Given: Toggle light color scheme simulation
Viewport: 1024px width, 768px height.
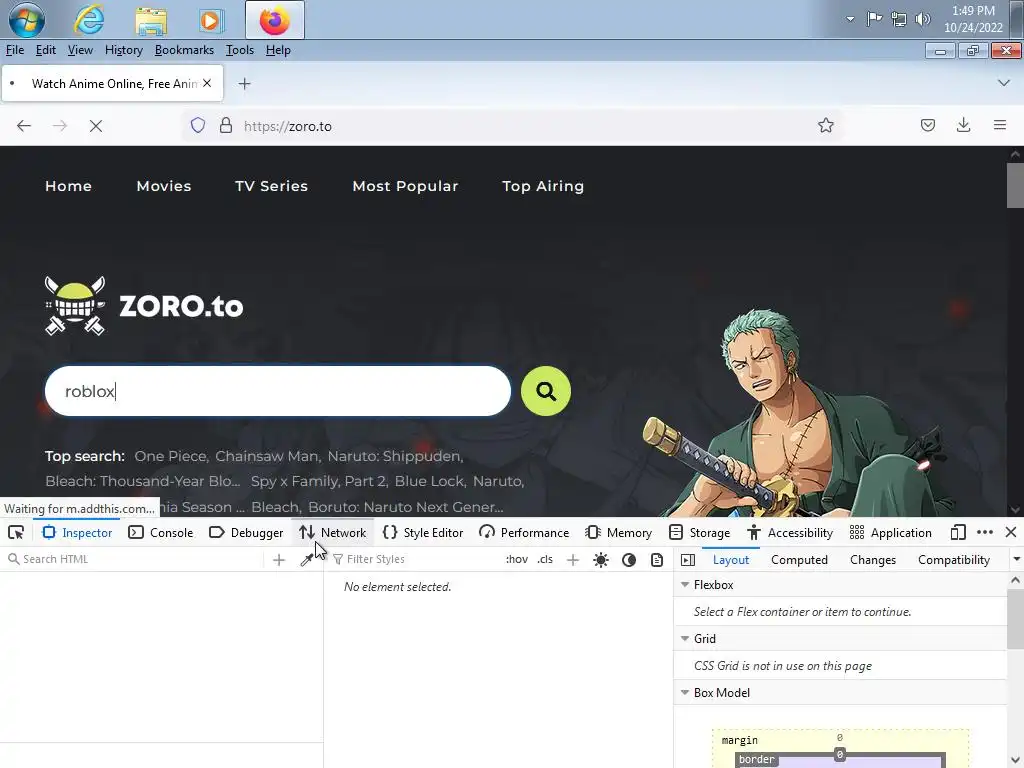Looking at the screenshot, I should click(601, 560).
